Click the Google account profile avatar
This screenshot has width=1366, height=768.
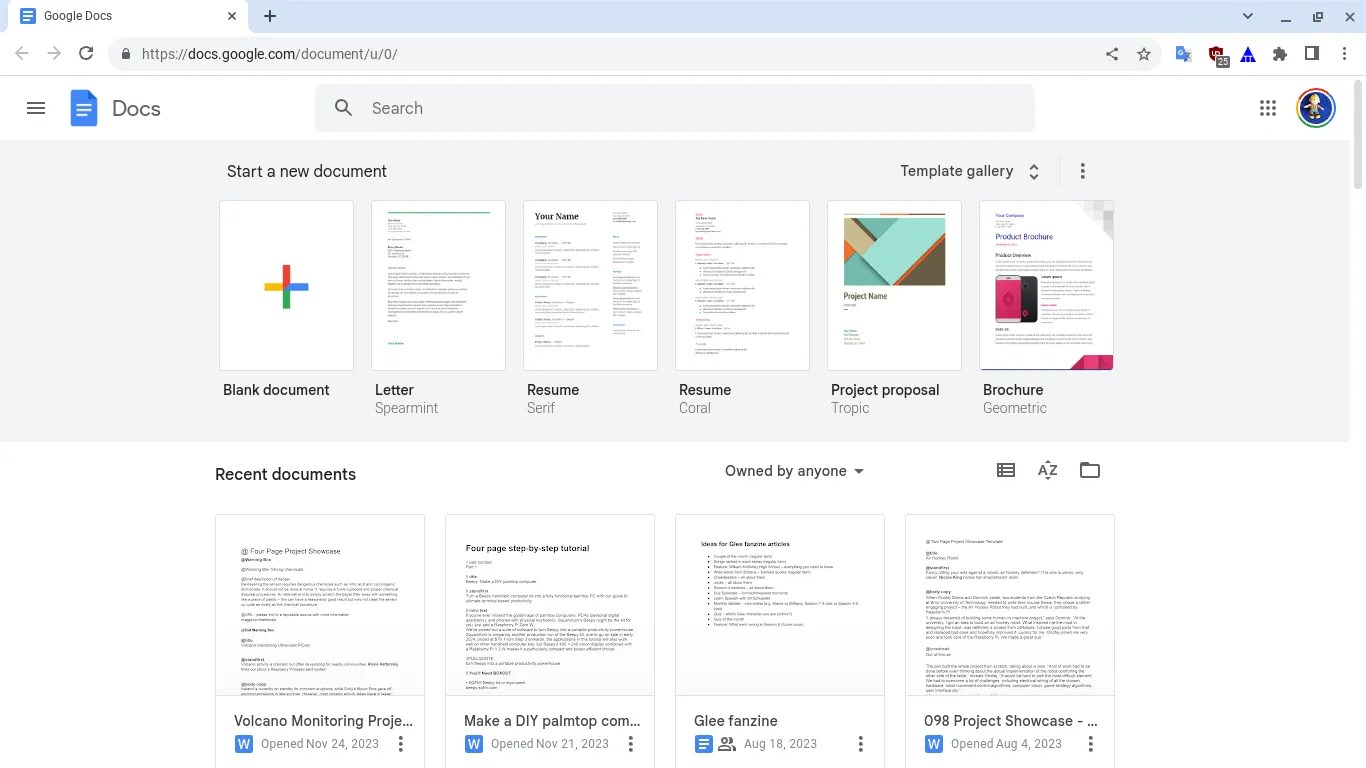1315,108
